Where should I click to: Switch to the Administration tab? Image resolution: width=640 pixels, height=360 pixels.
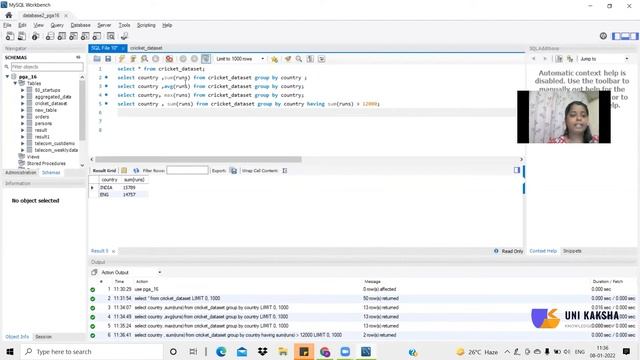tap(21, 173)
